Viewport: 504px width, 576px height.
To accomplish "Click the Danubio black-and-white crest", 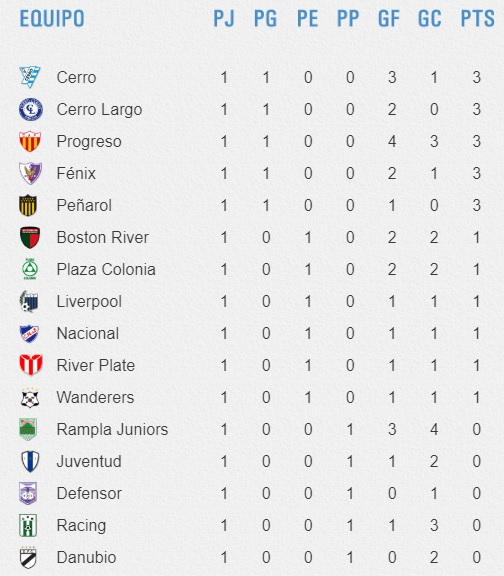I will click(28, 557).
